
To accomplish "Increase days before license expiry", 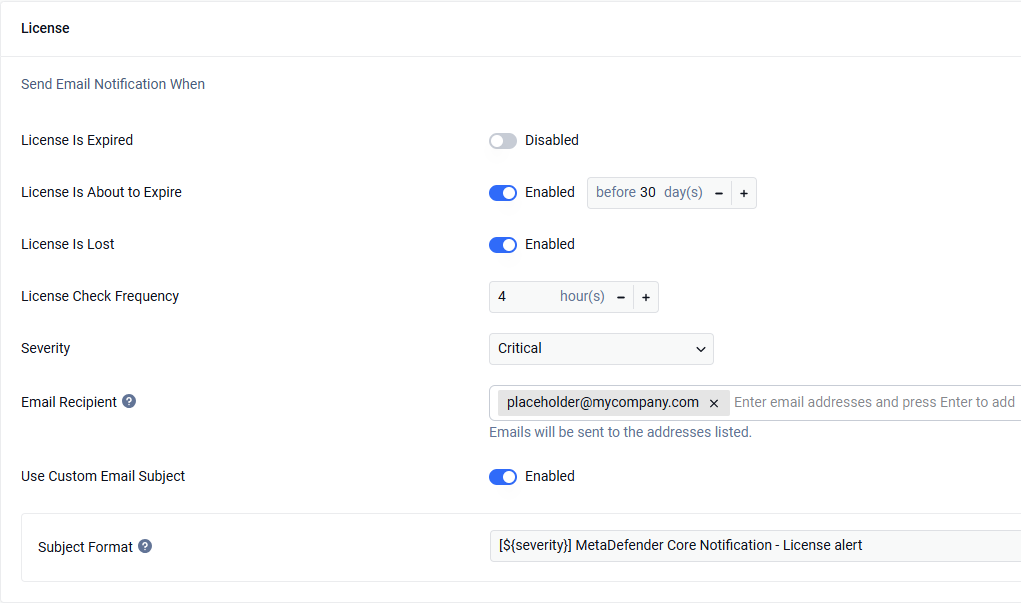I will coord(744,193).
